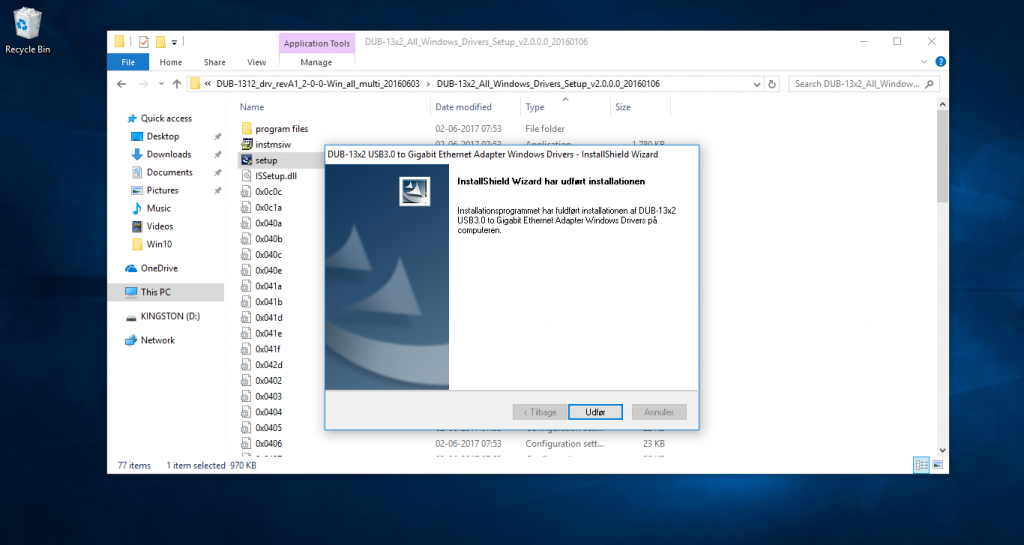Go forward with the forward arrow
This screenshot has width=1024, height=545.
point(144,84)
